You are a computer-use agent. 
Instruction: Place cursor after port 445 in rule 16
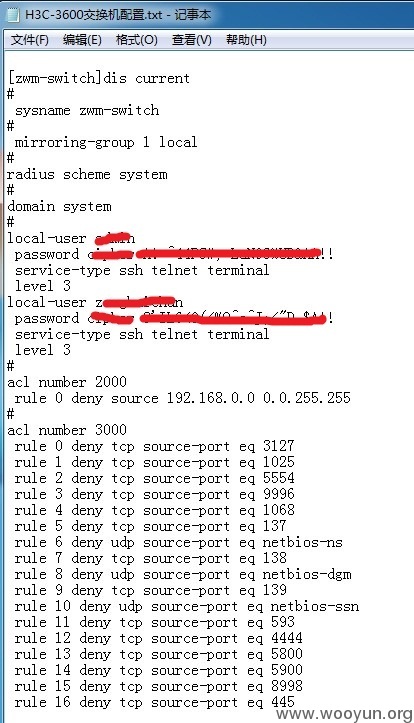(296, 702)
